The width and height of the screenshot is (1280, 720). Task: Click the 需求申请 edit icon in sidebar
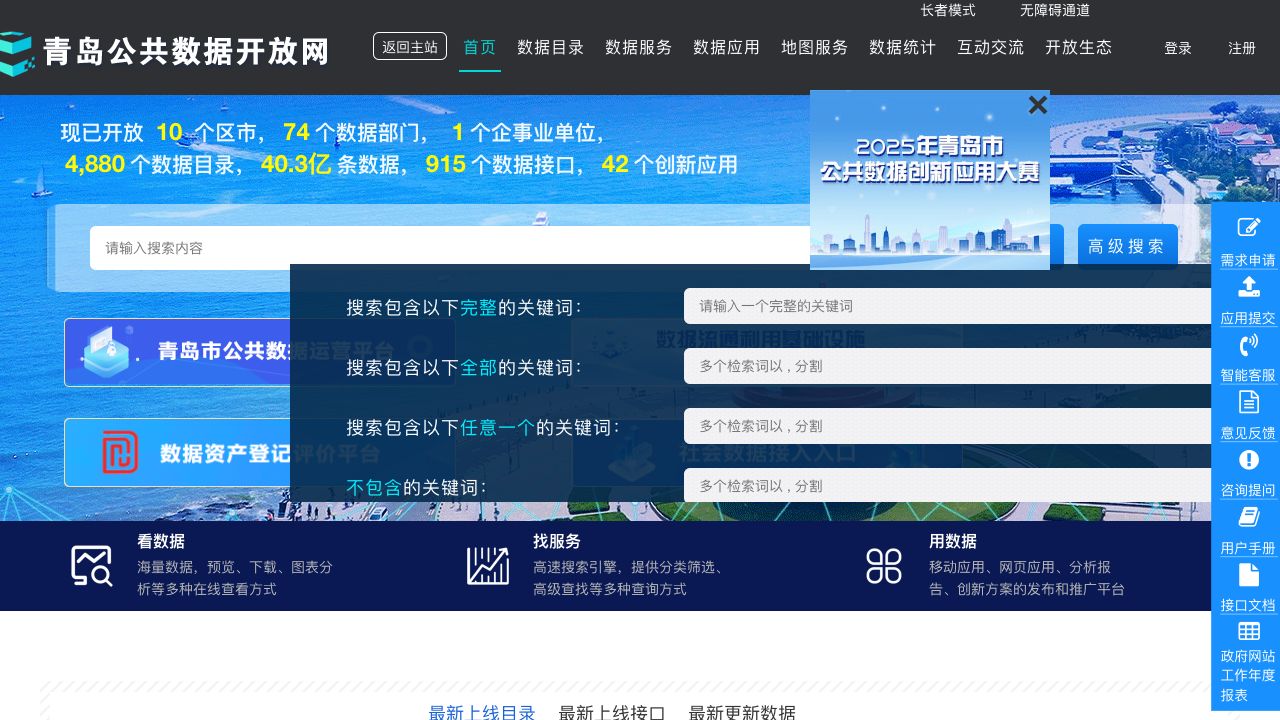click(x=1248, y=228)
